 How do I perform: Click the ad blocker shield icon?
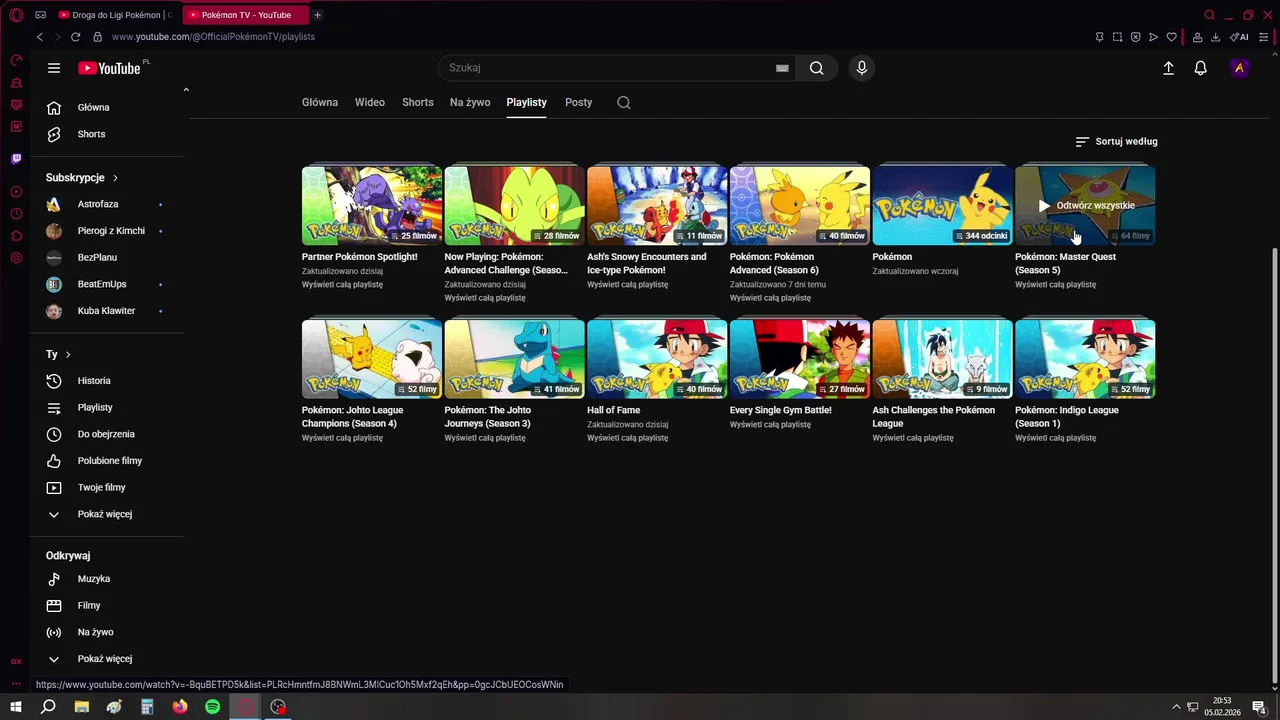(1135, 37)
